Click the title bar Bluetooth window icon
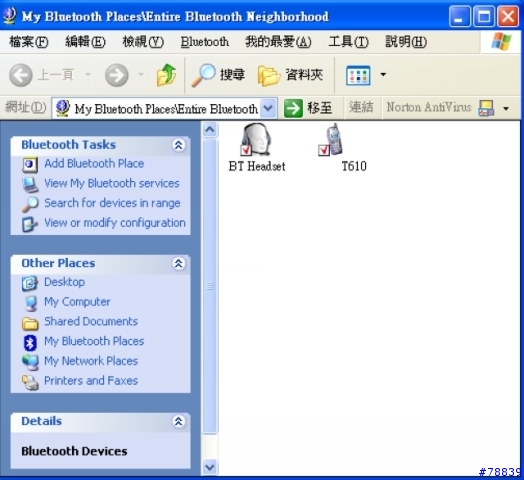Screen dimensions: 524x480 coord(10,16)
